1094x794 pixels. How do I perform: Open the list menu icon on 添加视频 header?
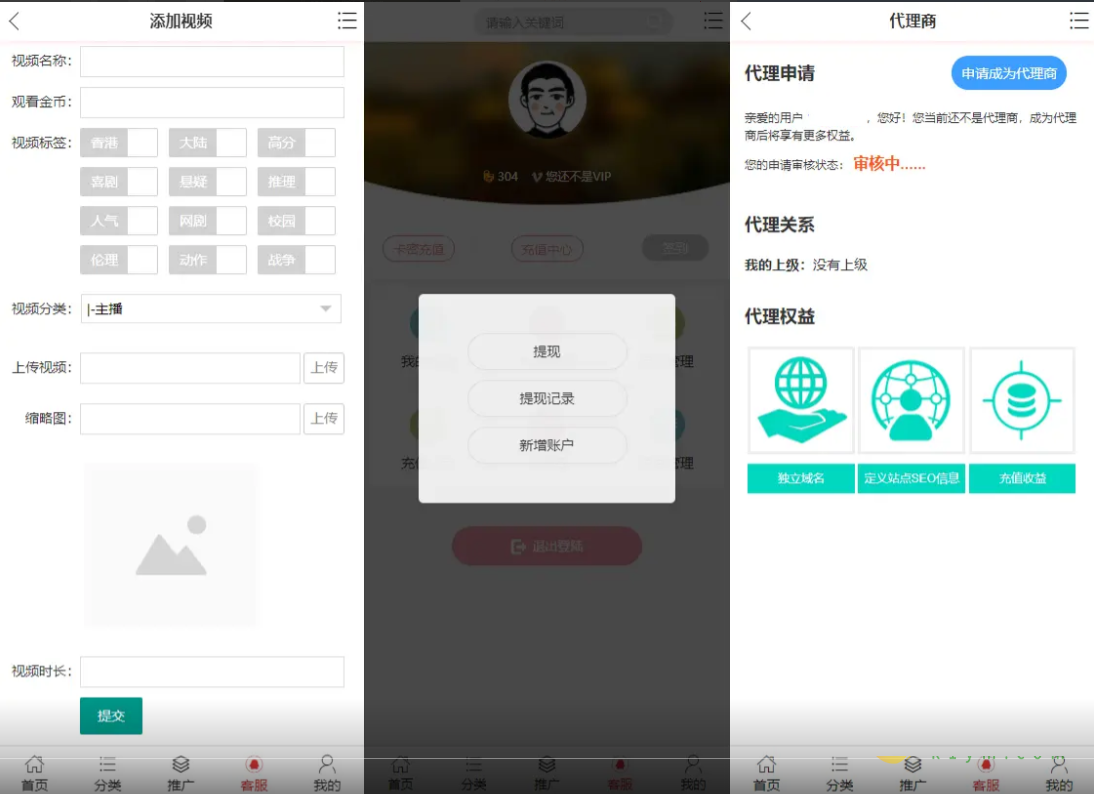coord(347,21)
